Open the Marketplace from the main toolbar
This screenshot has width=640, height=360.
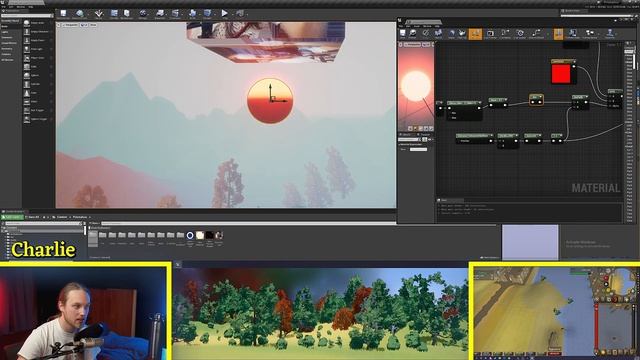point(127,14)
